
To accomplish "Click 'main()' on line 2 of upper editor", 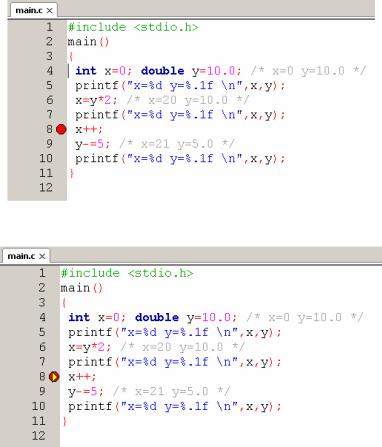I will 88,42.
